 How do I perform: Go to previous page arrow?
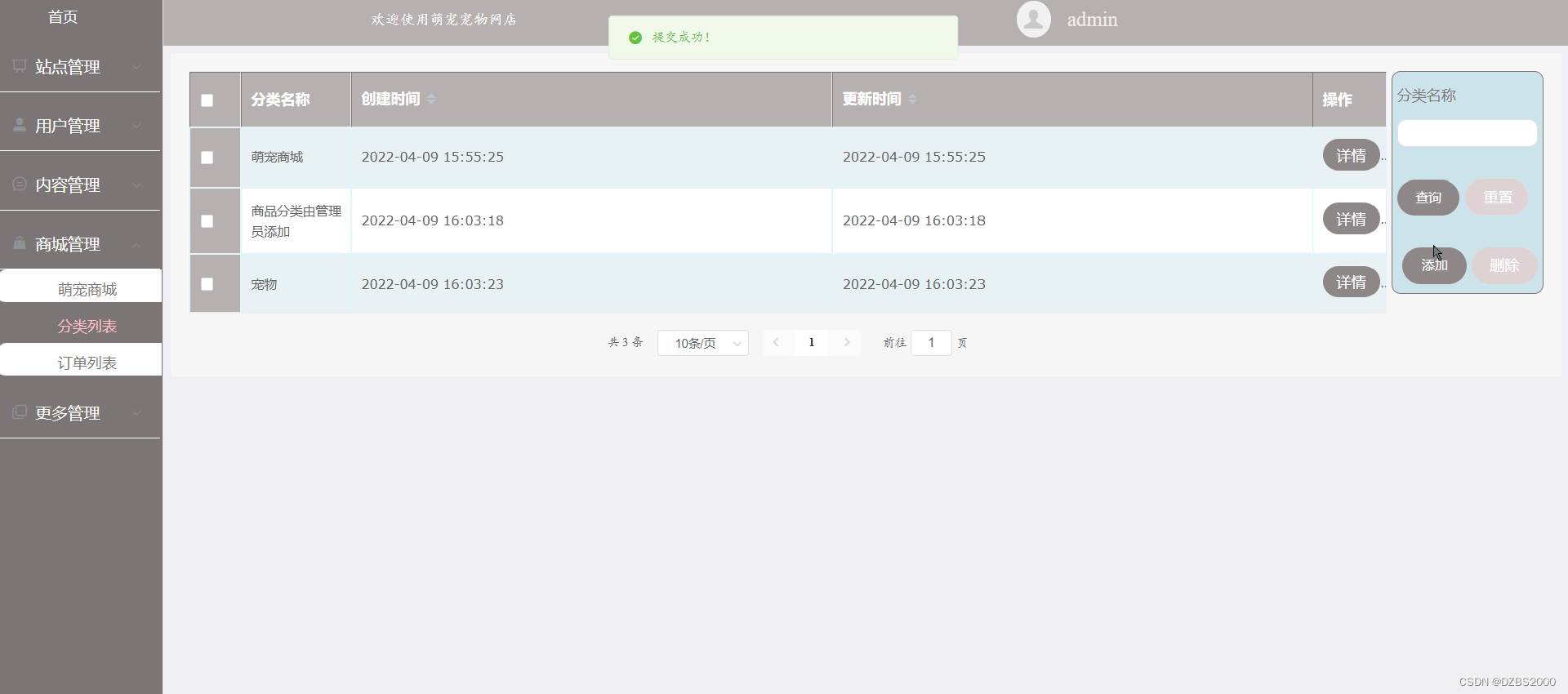point(776,343)
